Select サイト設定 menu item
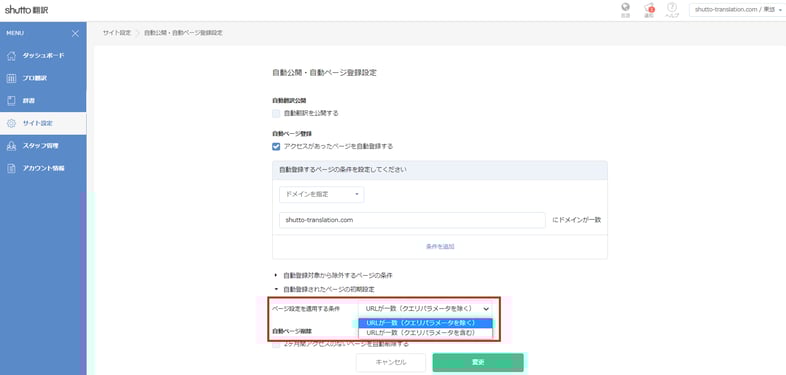The image size is (786, 375). coord(43,123)
